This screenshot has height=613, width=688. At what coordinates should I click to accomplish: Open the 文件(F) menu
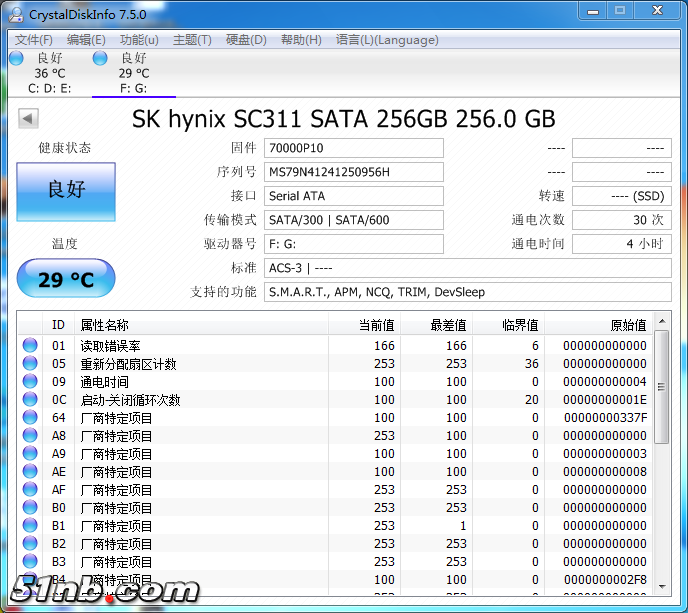point(33,40)
